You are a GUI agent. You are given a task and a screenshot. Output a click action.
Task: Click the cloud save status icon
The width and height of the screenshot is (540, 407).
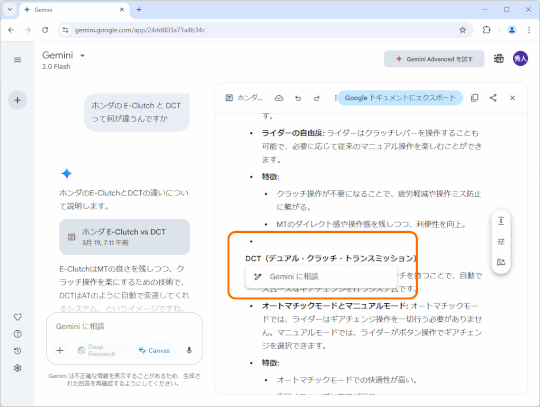(279, 98)
